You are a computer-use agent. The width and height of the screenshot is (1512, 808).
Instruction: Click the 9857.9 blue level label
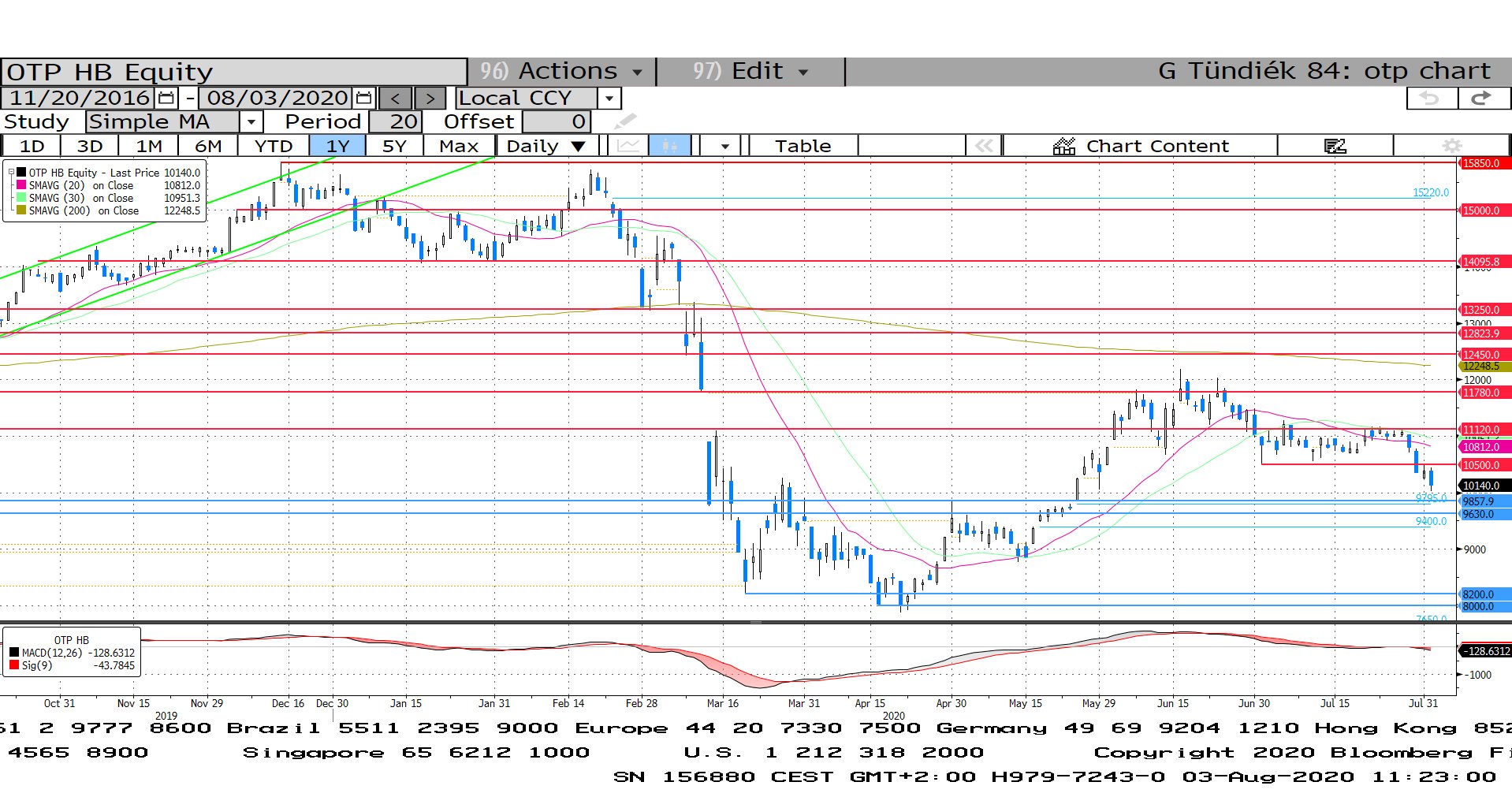tap(1485, 501)
